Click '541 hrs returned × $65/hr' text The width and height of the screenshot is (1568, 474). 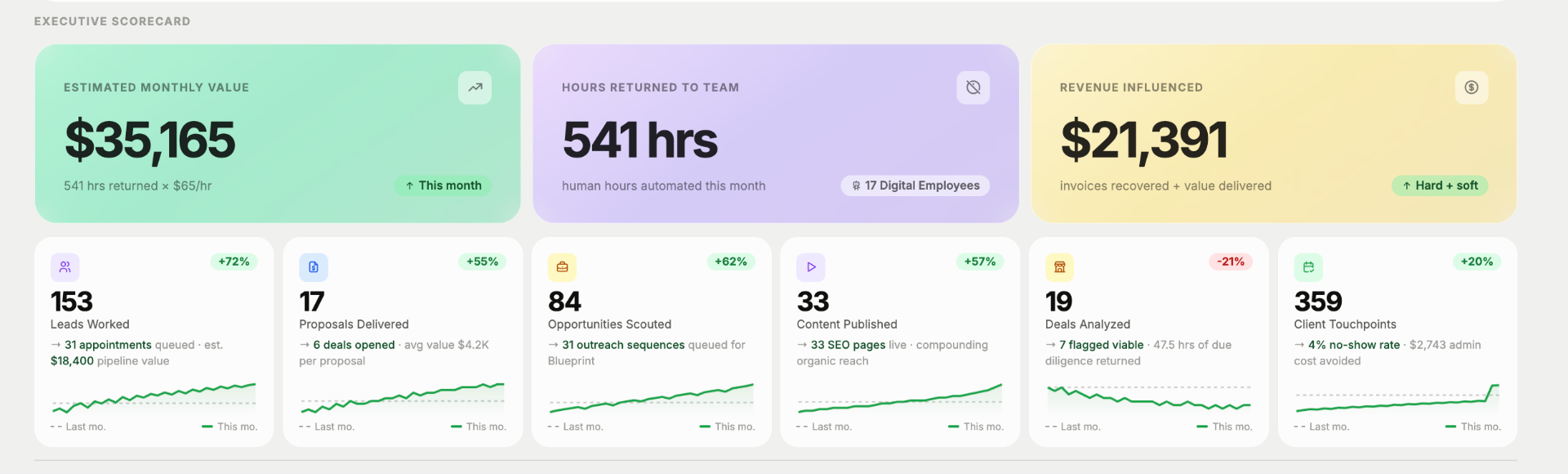point(137,186)
